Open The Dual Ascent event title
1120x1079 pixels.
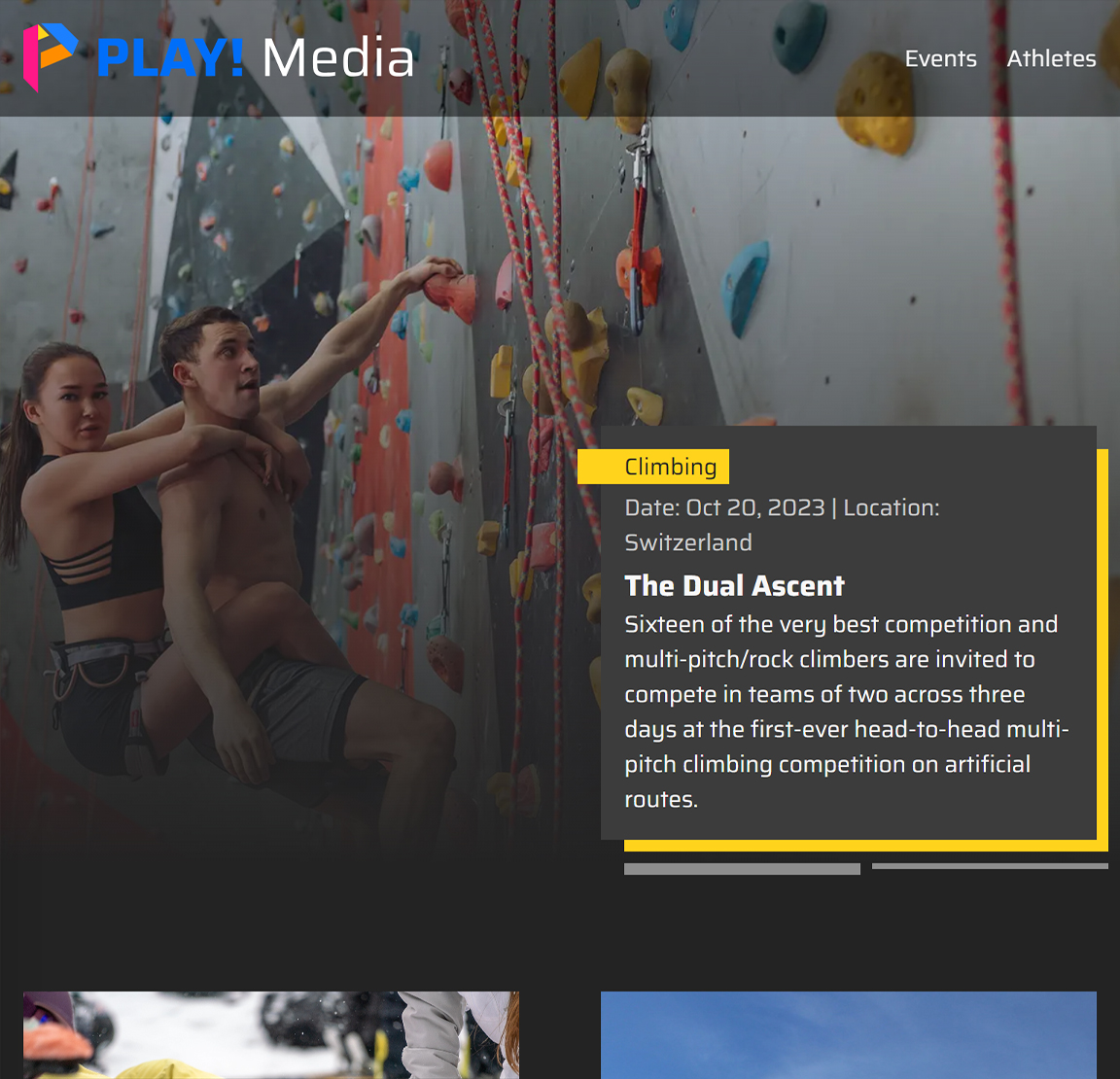click(734, 585)
